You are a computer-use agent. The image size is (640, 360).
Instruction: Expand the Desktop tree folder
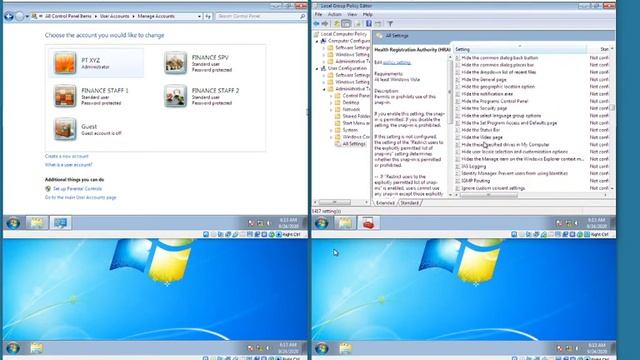[331, 103]
